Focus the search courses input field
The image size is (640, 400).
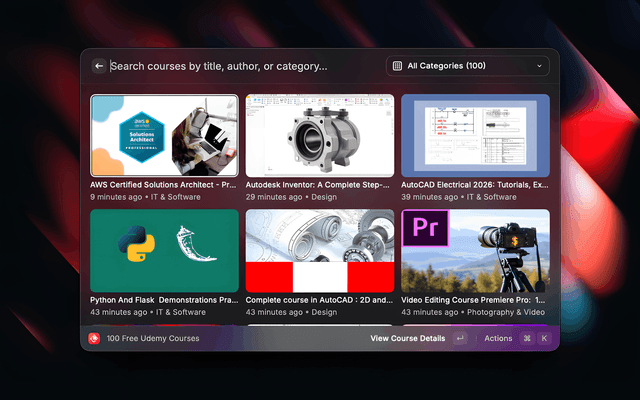click(240, 66)
